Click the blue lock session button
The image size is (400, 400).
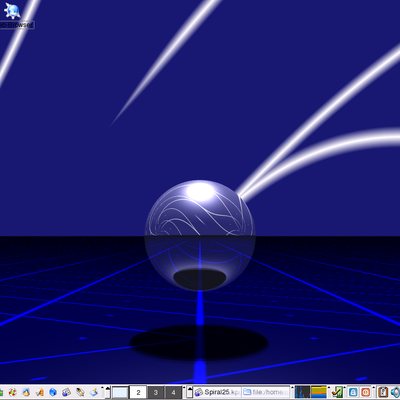[x=353, y=392]
